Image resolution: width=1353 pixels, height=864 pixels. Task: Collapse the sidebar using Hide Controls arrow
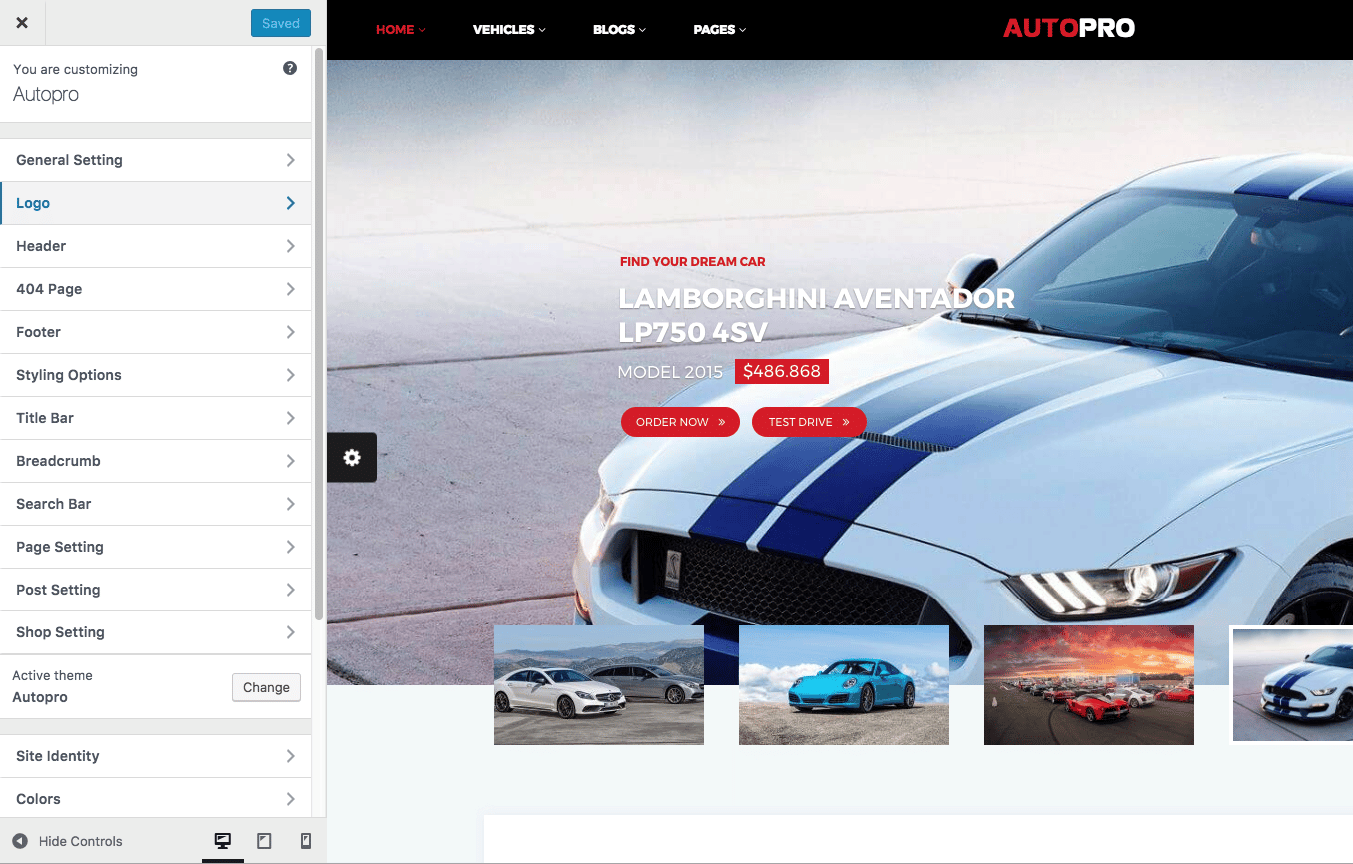20,841
